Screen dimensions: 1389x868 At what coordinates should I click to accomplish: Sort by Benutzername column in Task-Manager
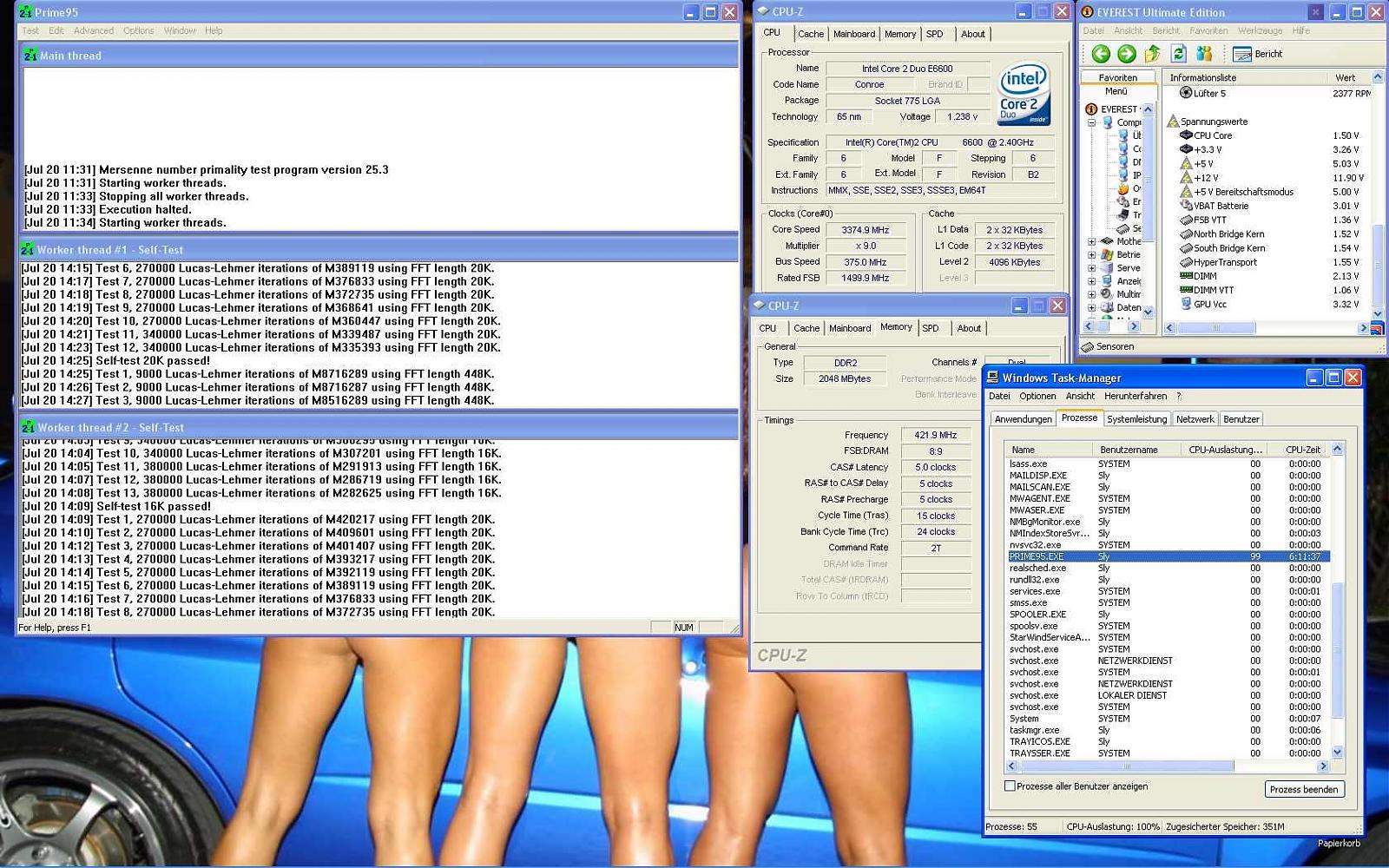[1137, 450]
